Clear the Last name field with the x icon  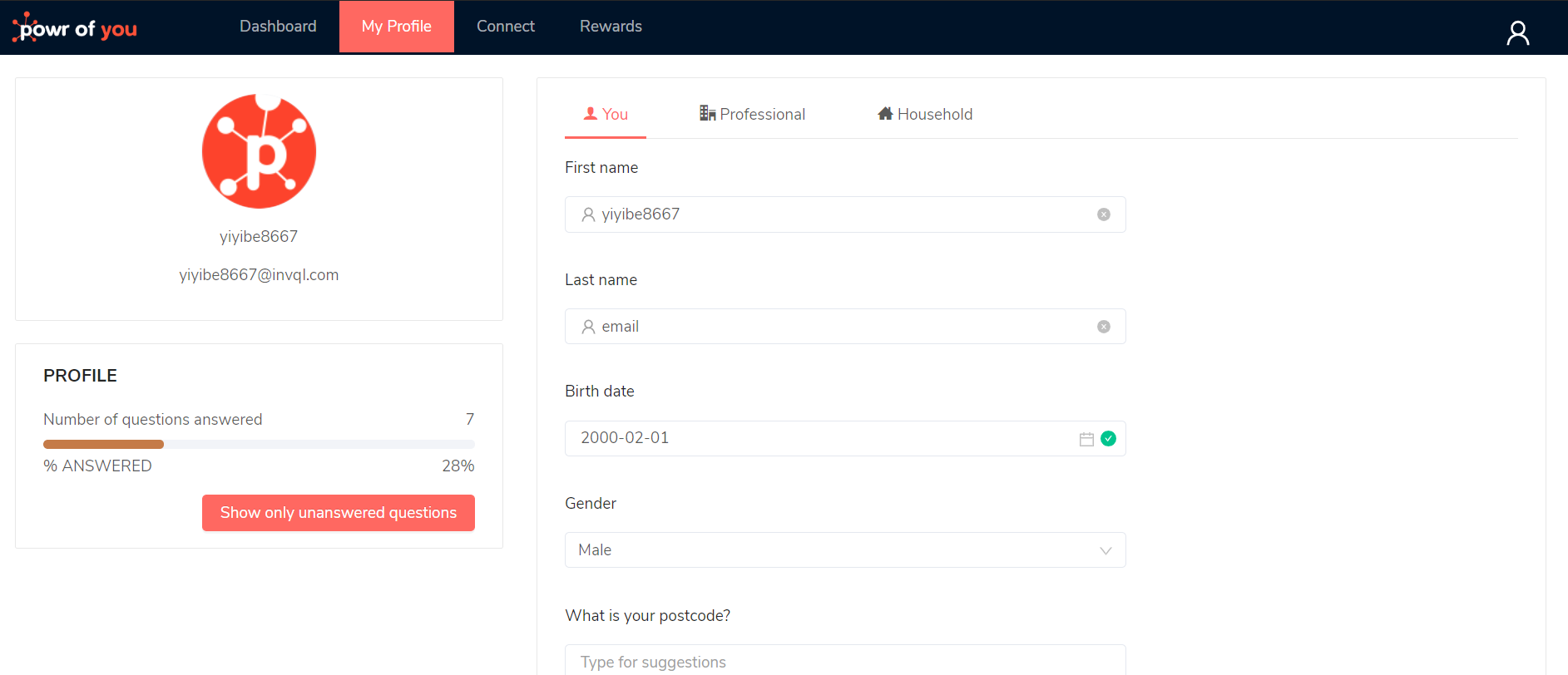point(1104,327)
